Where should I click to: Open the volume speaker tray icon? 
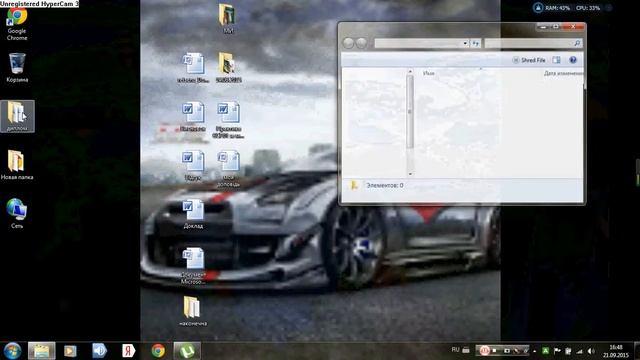pos(591,351)
